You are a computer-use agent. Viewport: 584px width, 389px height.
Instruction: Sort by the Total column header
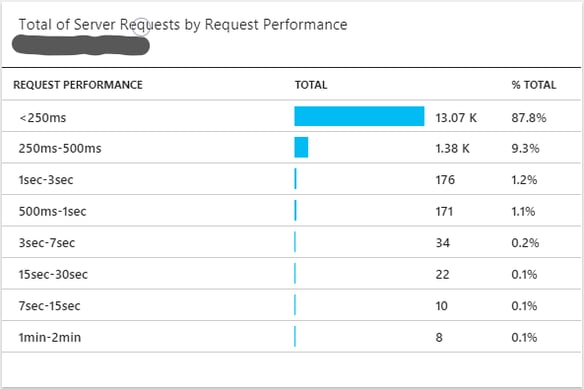point(311,85)
